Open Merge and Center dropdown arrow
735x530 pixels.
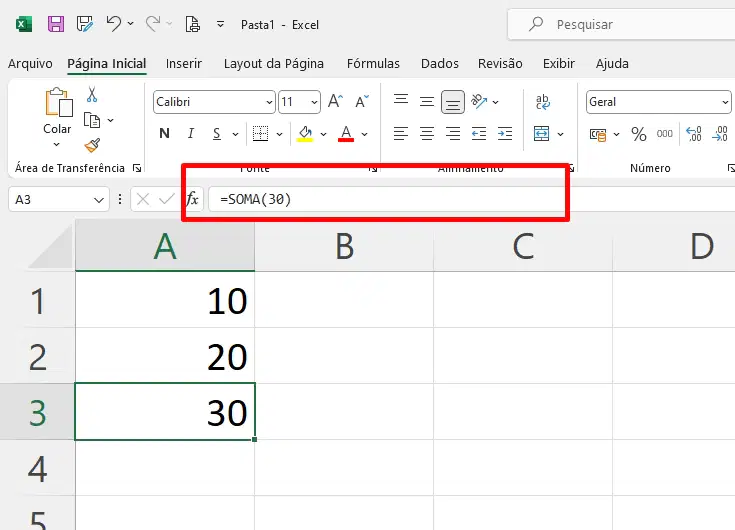coord(560,134)
